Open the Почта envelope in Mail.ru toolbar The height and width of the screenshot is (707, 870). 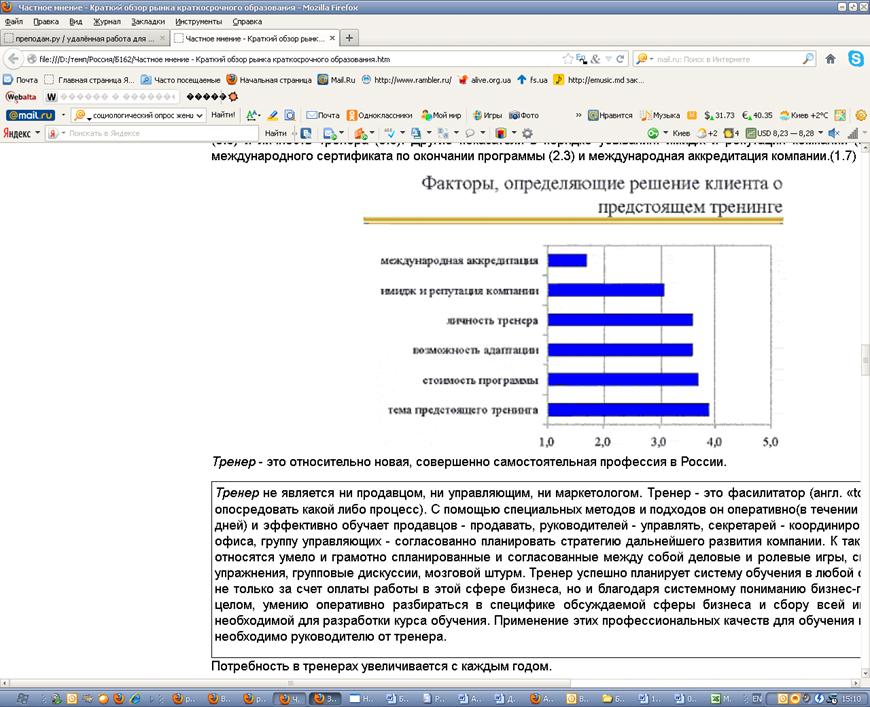(322, 115)
